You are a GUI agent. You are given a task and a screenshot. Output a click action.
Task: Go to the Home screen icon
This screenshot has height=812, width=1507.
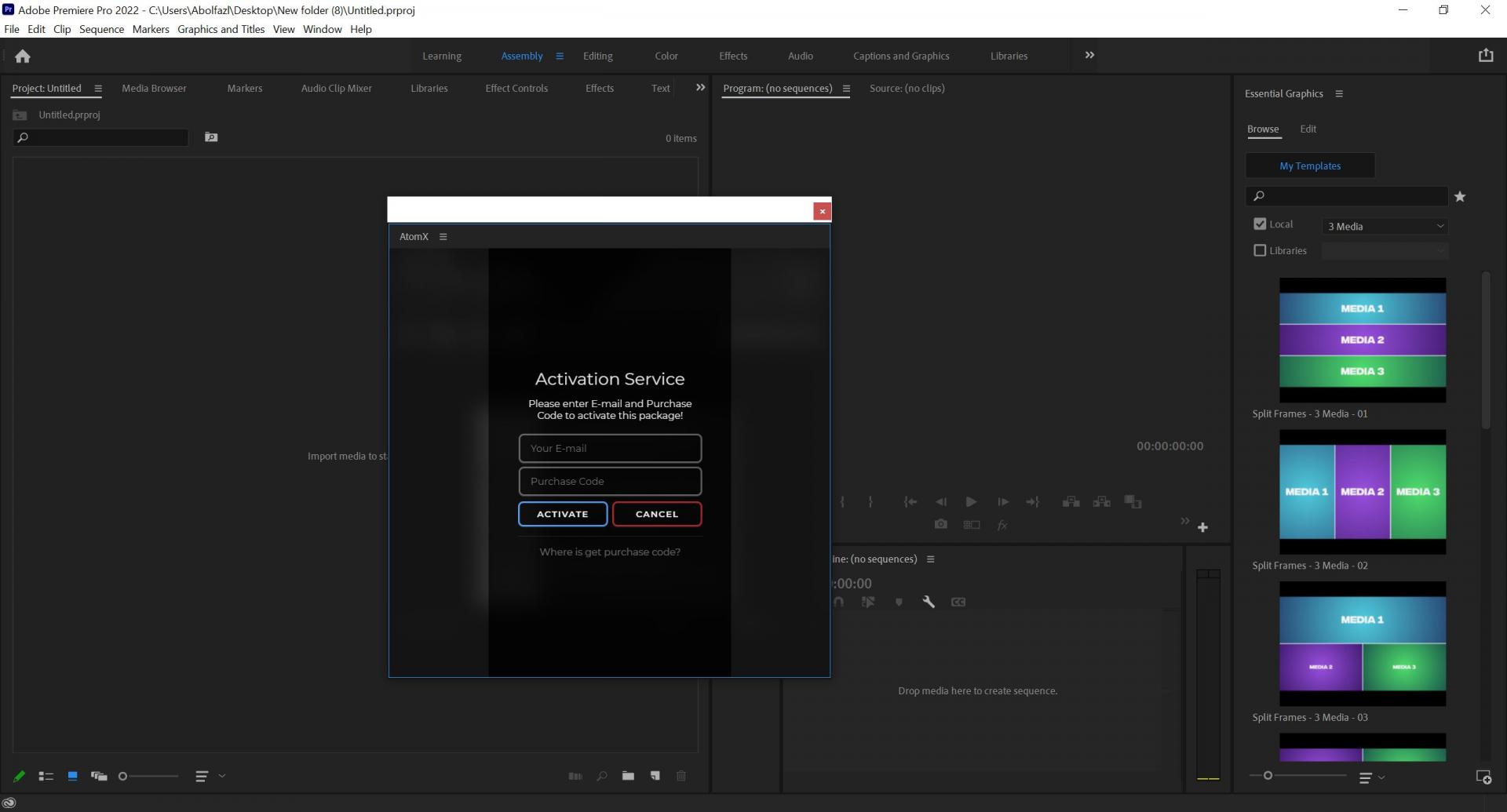[23, 56]
